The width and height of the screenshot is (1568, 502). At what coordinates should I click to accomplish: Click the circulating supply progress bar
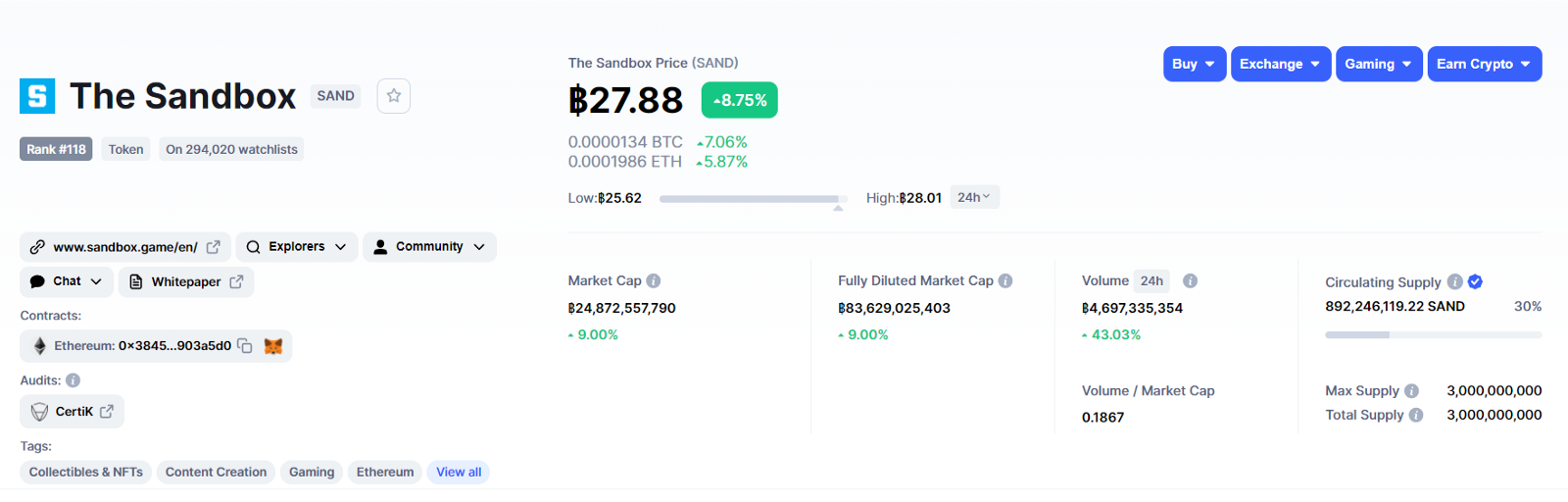point(1434,335)
